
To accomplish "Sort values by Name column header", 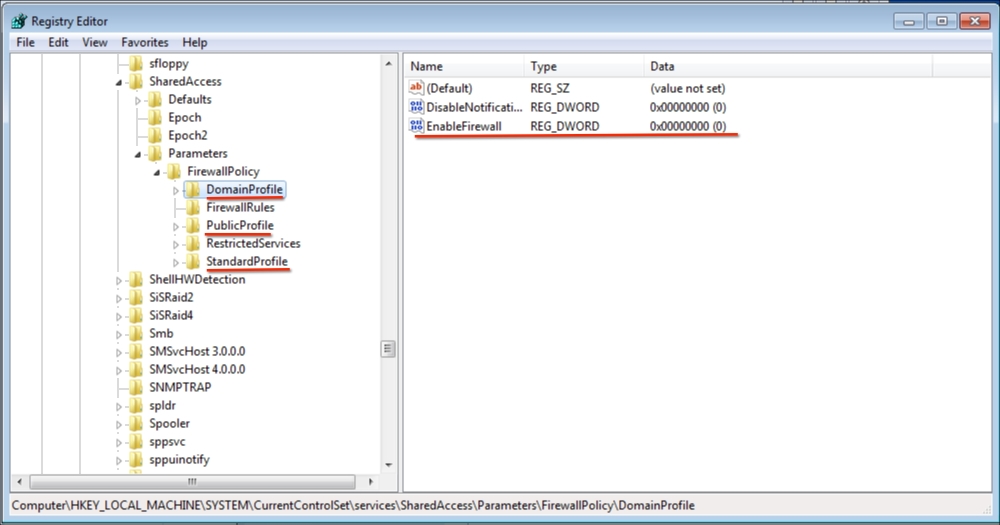I will 465,66.
